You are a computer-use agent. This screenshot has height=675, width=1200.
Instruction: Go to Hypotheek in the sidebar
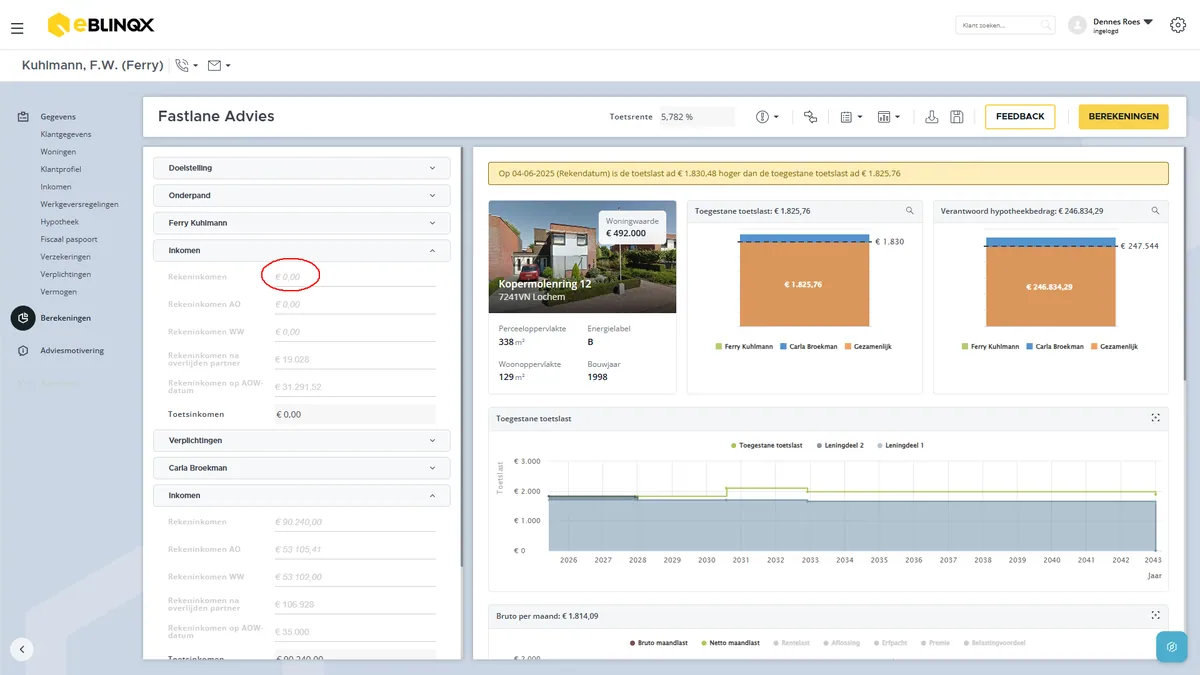pos(59,222)
